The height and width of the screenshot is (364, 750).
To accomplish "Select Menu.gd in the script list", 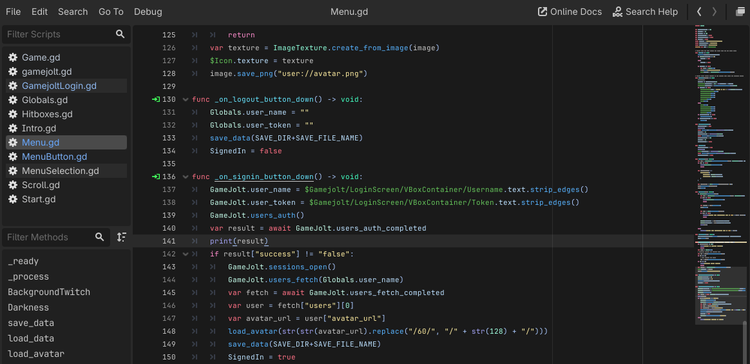I will point(66,143).
